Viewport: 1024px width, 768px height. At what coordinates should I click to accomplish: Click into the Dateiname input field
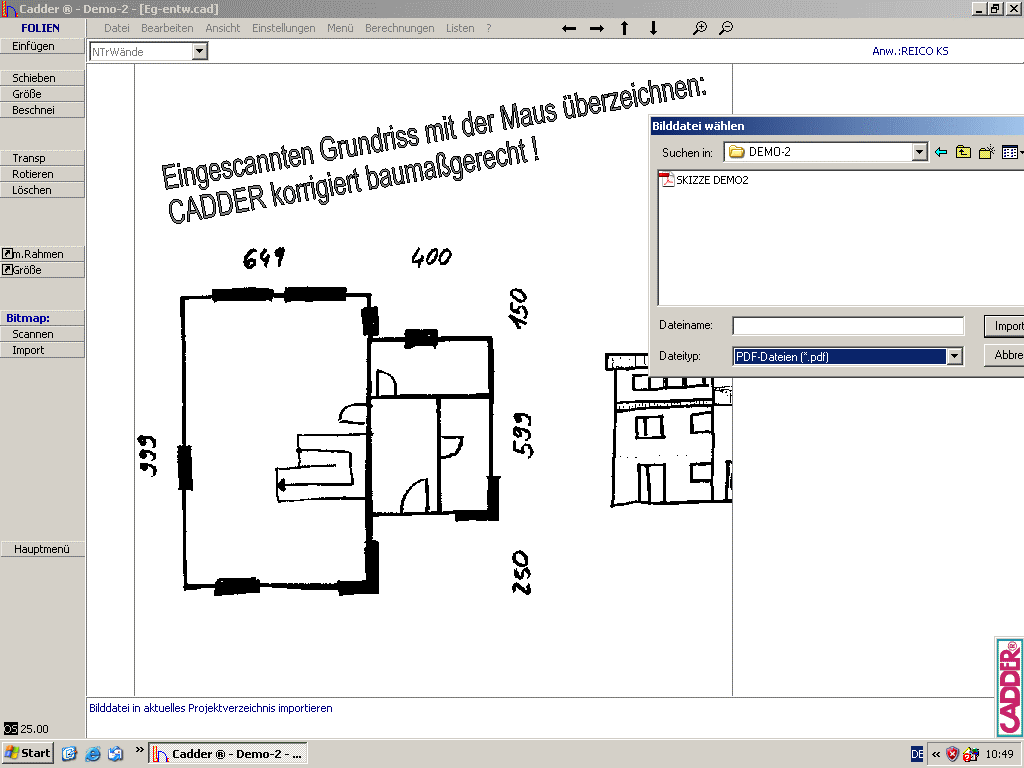[x=848, y=326]
